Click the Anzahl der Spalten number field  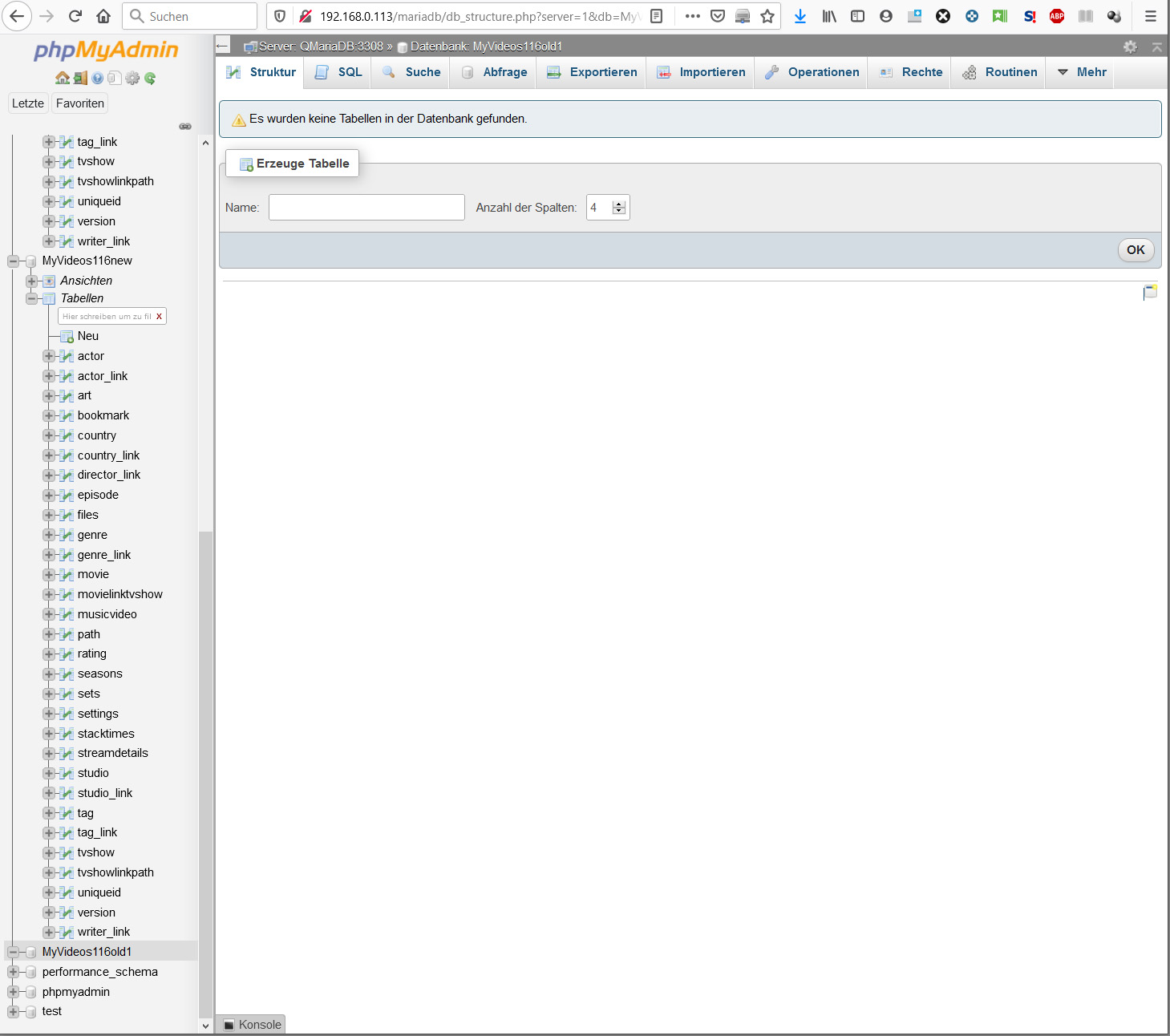pyautogui.click(x=608, y=208)
